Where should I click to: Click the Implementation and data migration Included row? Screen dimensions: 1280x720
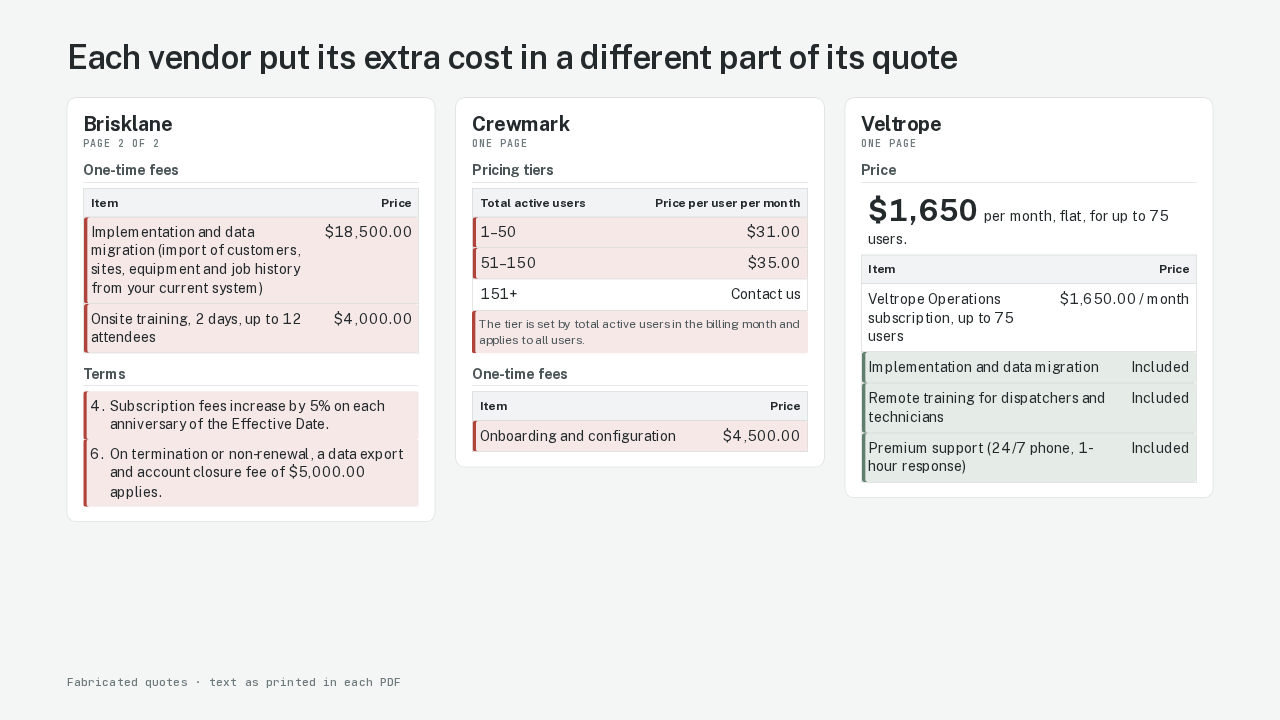[x=1028, y=367]
